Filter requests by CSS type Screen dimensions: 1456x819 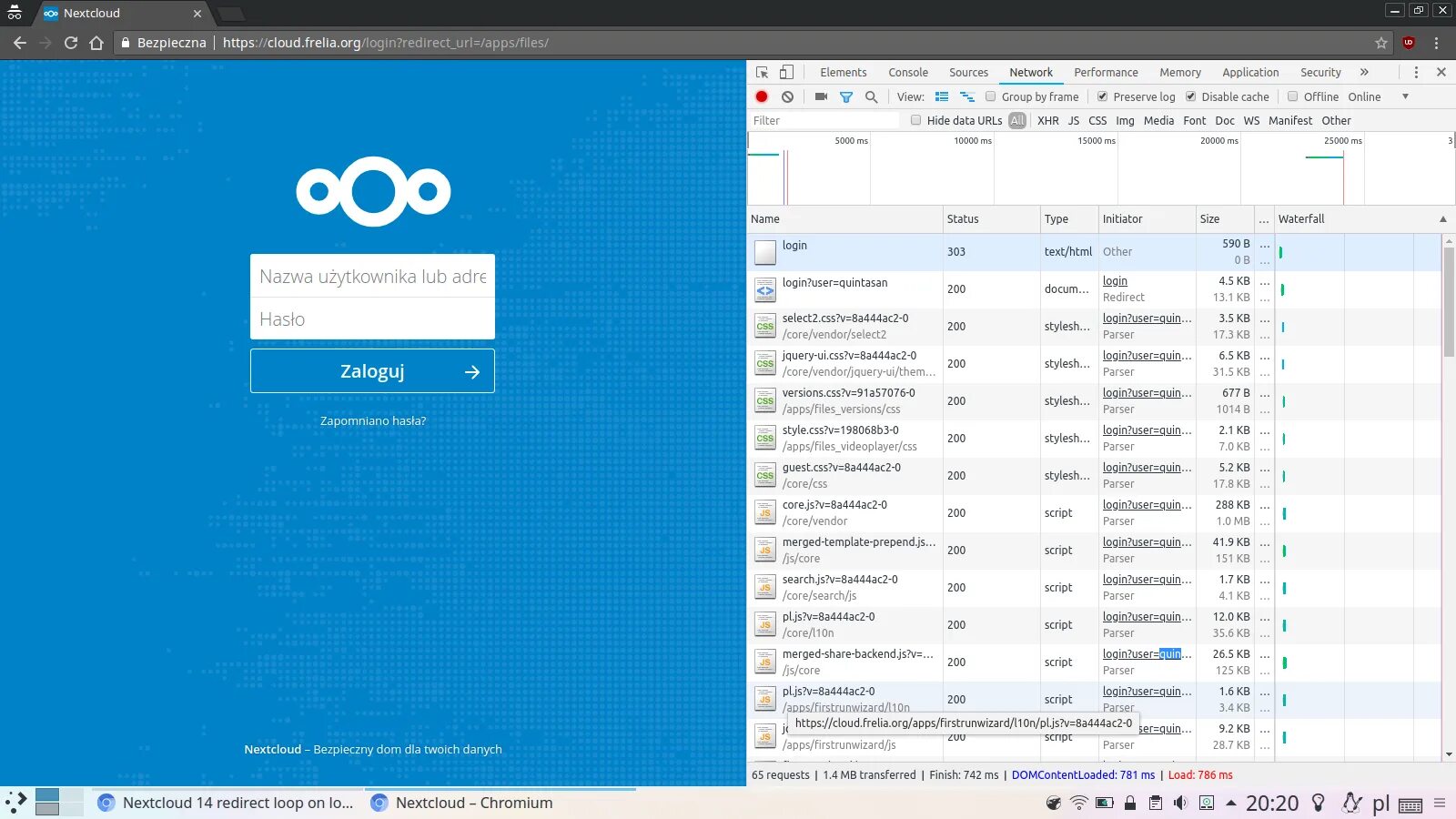click(x=1097, y=120)
